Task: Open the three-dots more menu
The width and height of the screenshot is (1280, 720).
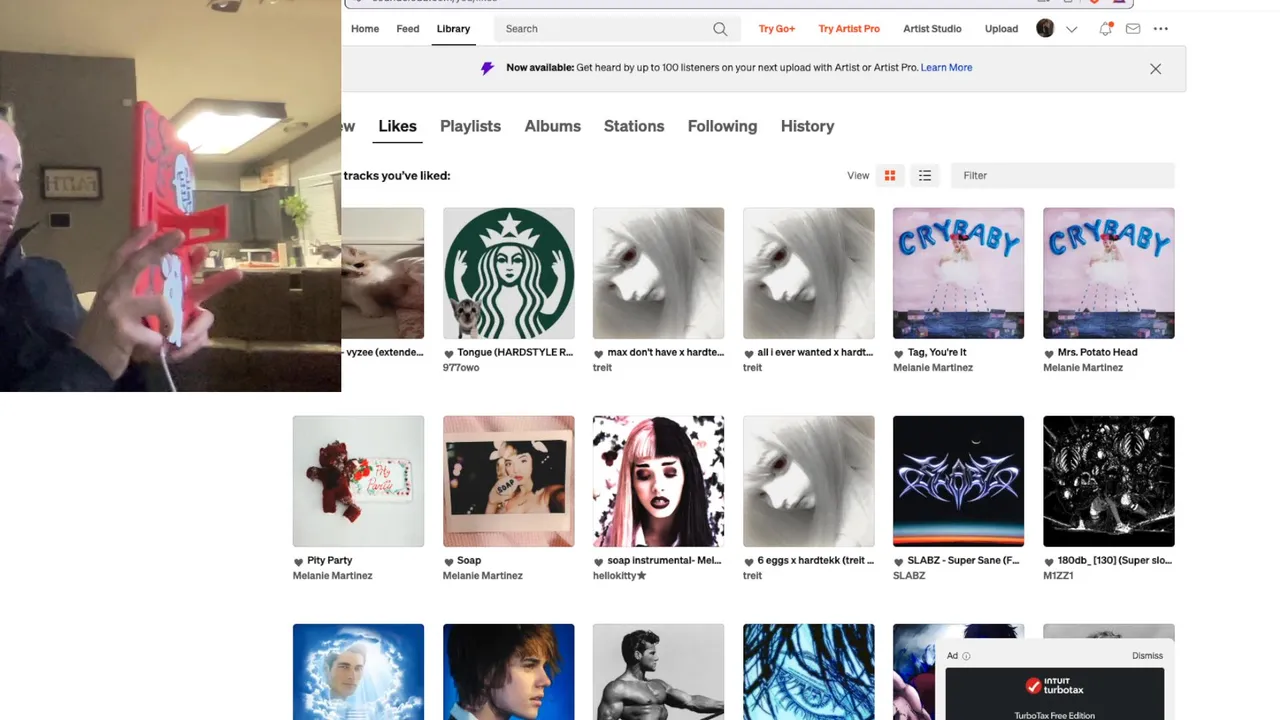Action: pyautogui.click(x=1161, y=29)
